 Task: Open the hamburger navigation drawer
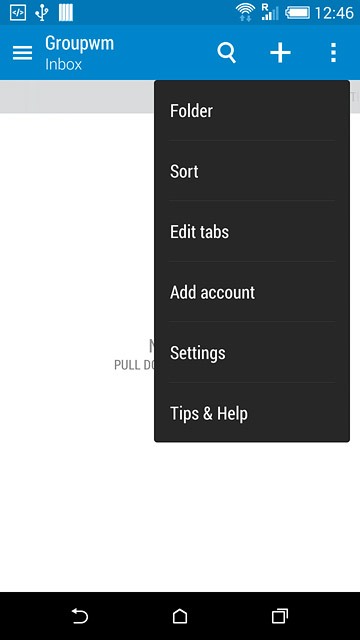pyautogui.click(x=22, y=53)
